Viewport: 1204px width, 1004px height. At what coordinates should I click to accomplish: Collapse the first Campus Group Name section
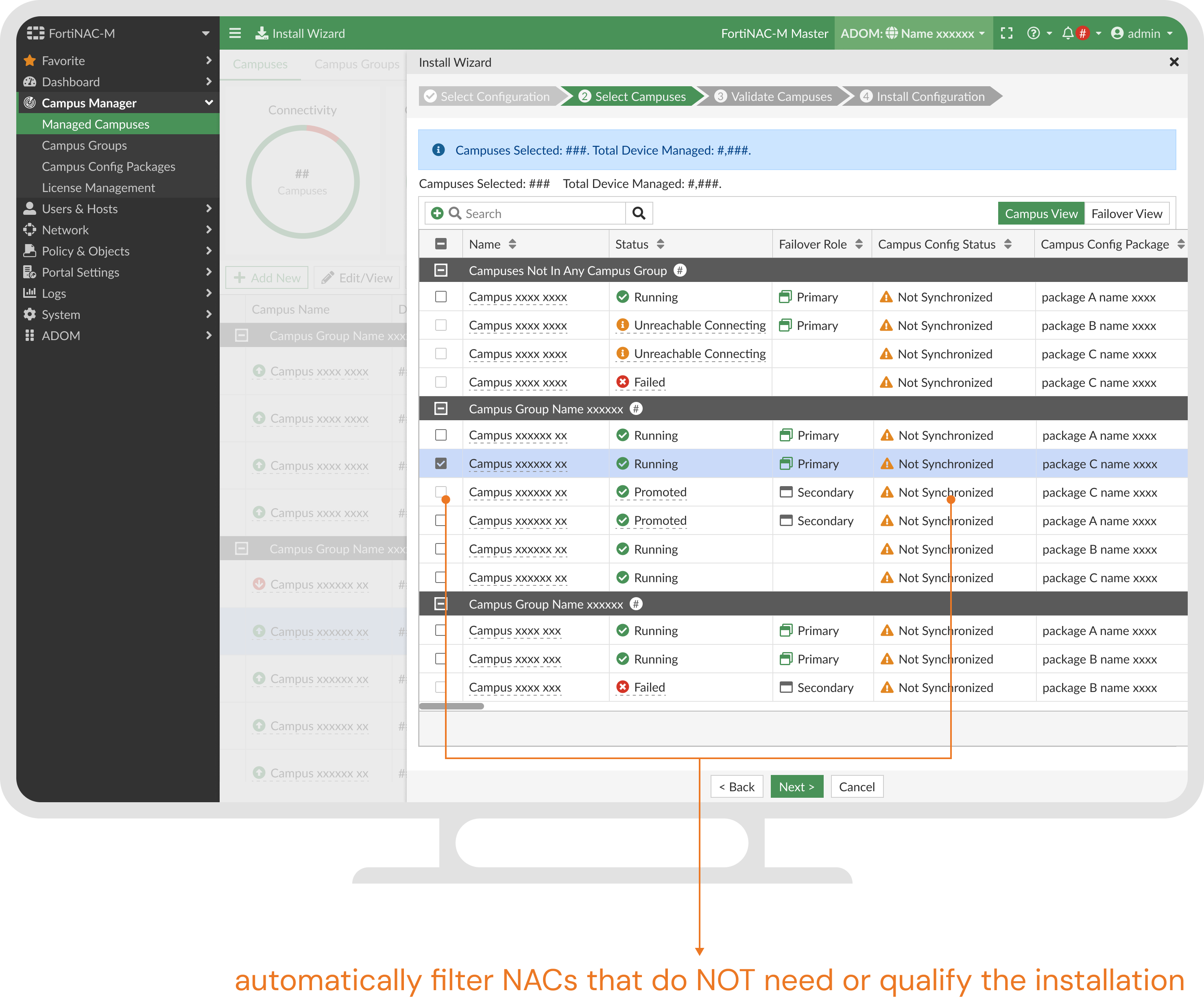441,408
